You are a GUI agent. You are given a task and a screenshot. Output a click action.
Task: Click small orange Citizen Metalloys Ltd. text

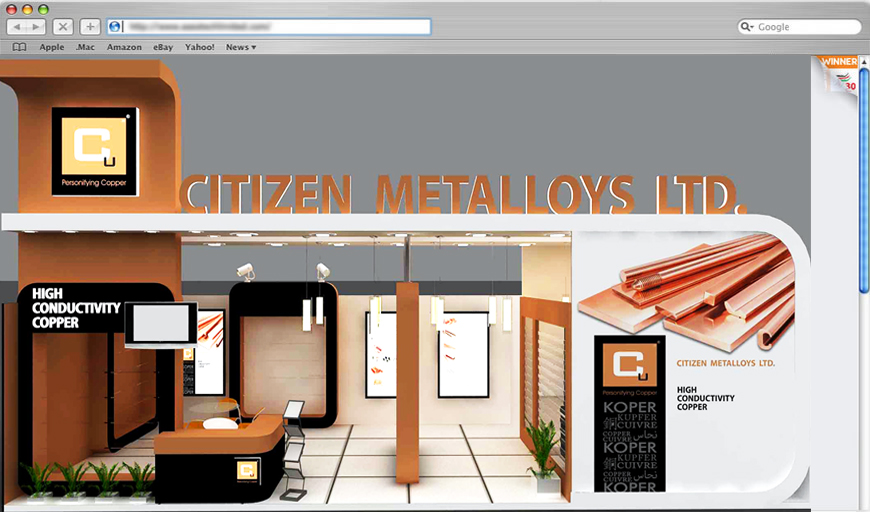[x=726, y=363]
